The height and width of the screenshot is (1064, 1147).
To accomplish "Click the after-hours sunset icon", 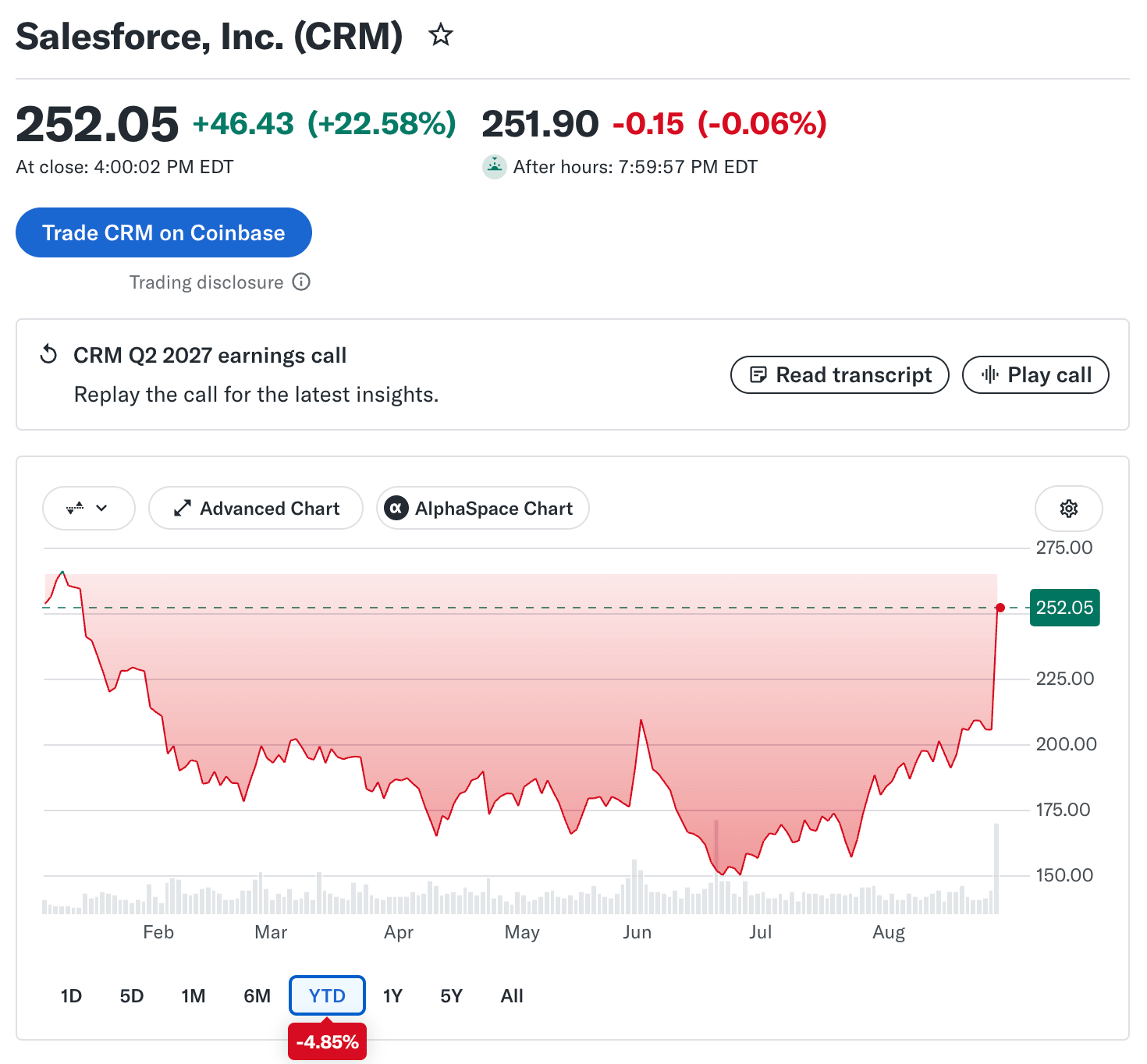I will [x=494, y=167].
